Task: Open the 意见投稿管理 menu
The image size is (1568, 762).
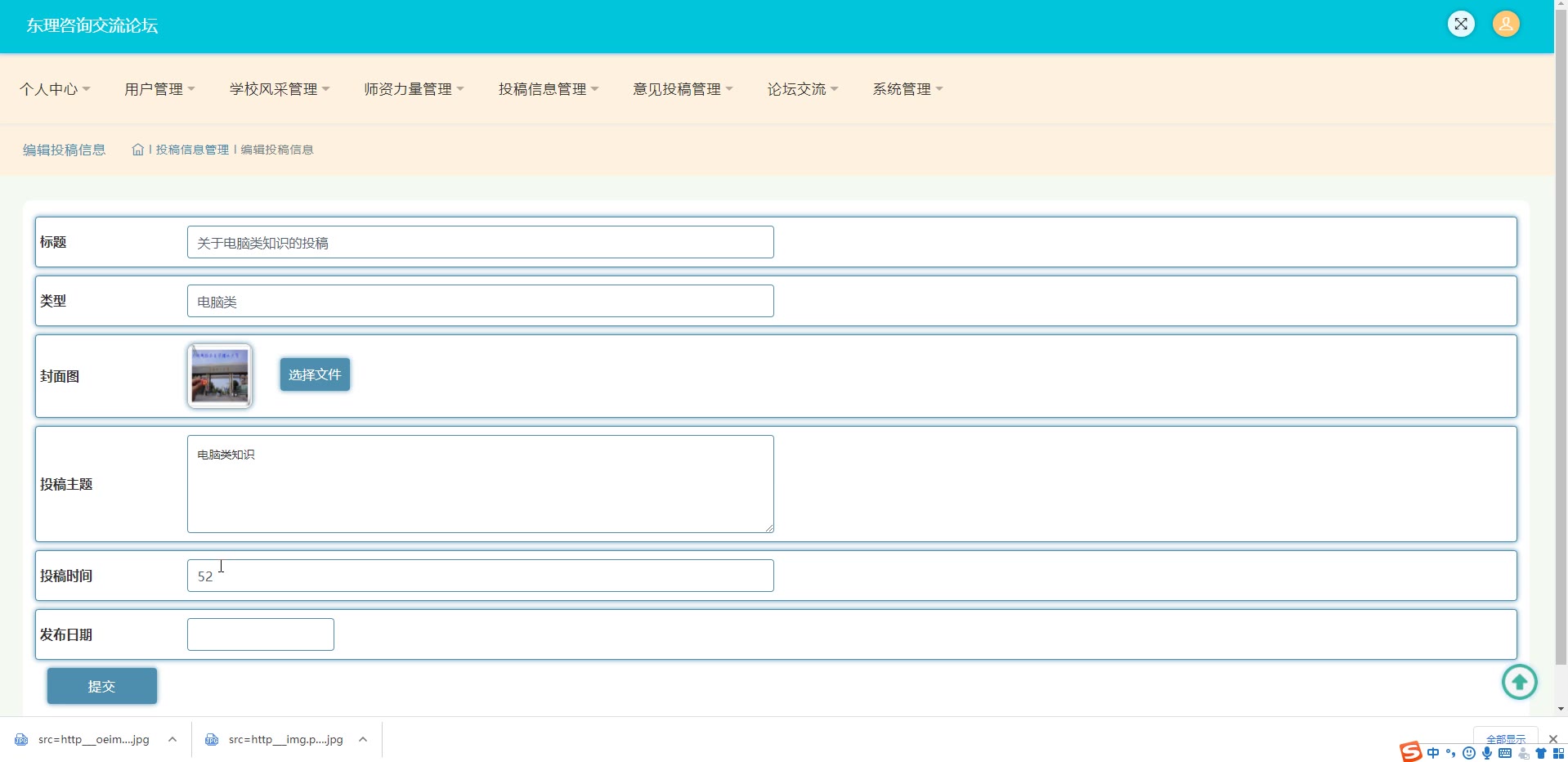Action: coord(683,89)
